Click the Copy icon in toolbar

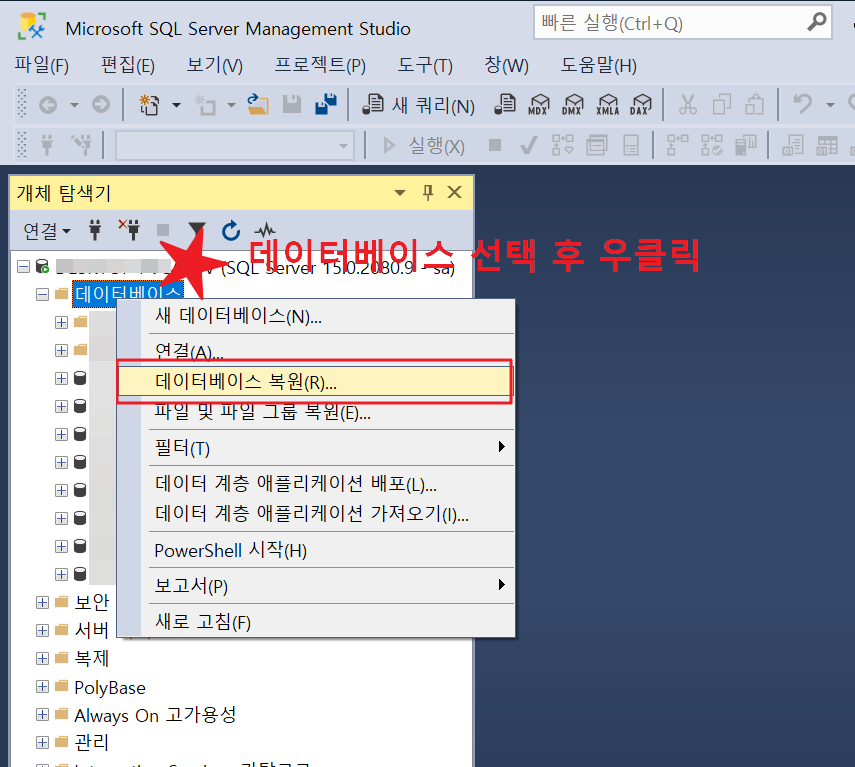721,104
